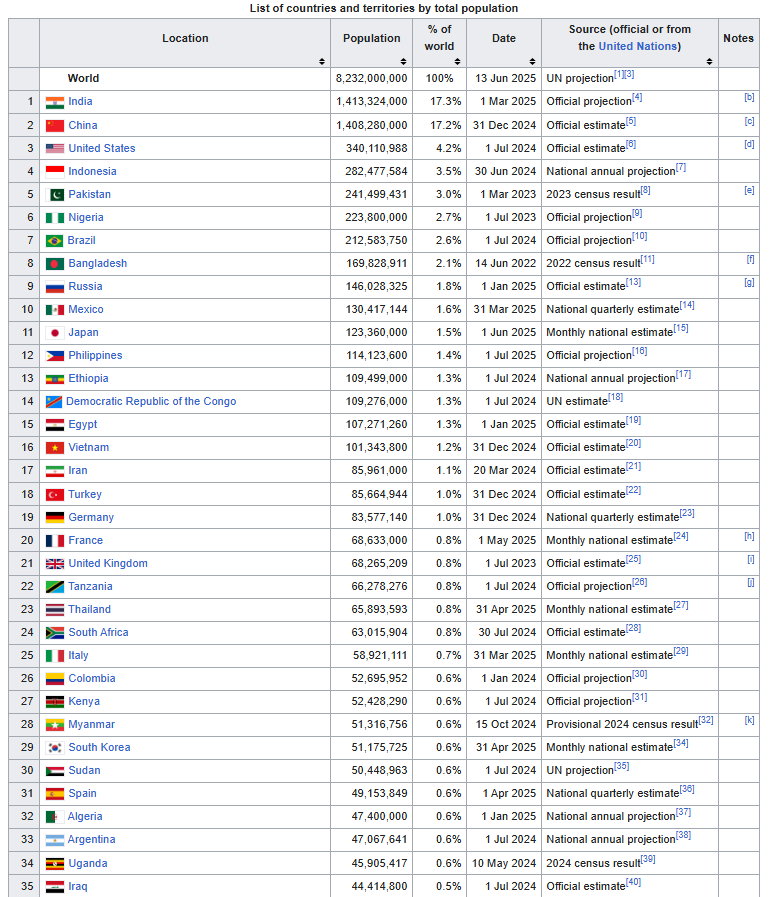Sort table by Location column arrows

coord(322,61)
